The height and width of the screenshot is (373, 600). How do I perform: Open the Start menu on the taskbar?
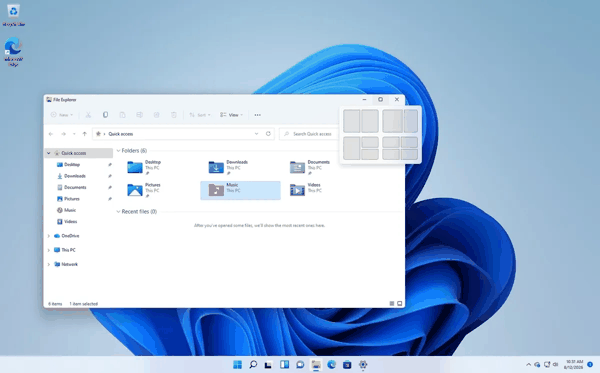tap(237, 365)
